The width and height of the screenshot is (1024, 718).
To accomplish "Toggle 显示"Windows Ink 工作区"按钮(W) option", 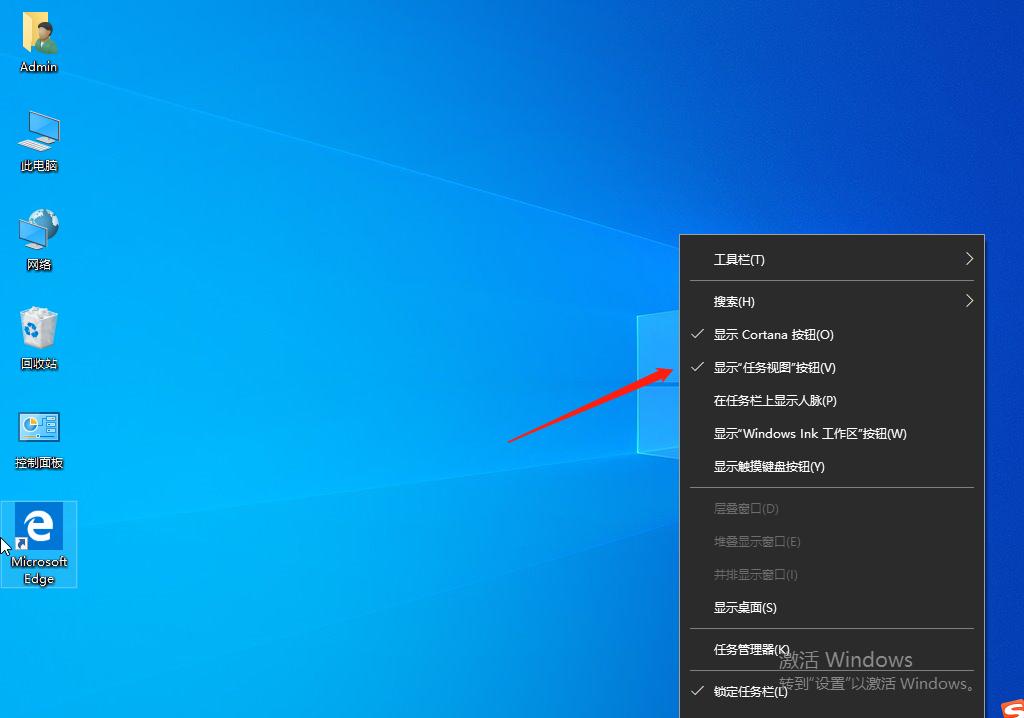I will click(831, 434).
